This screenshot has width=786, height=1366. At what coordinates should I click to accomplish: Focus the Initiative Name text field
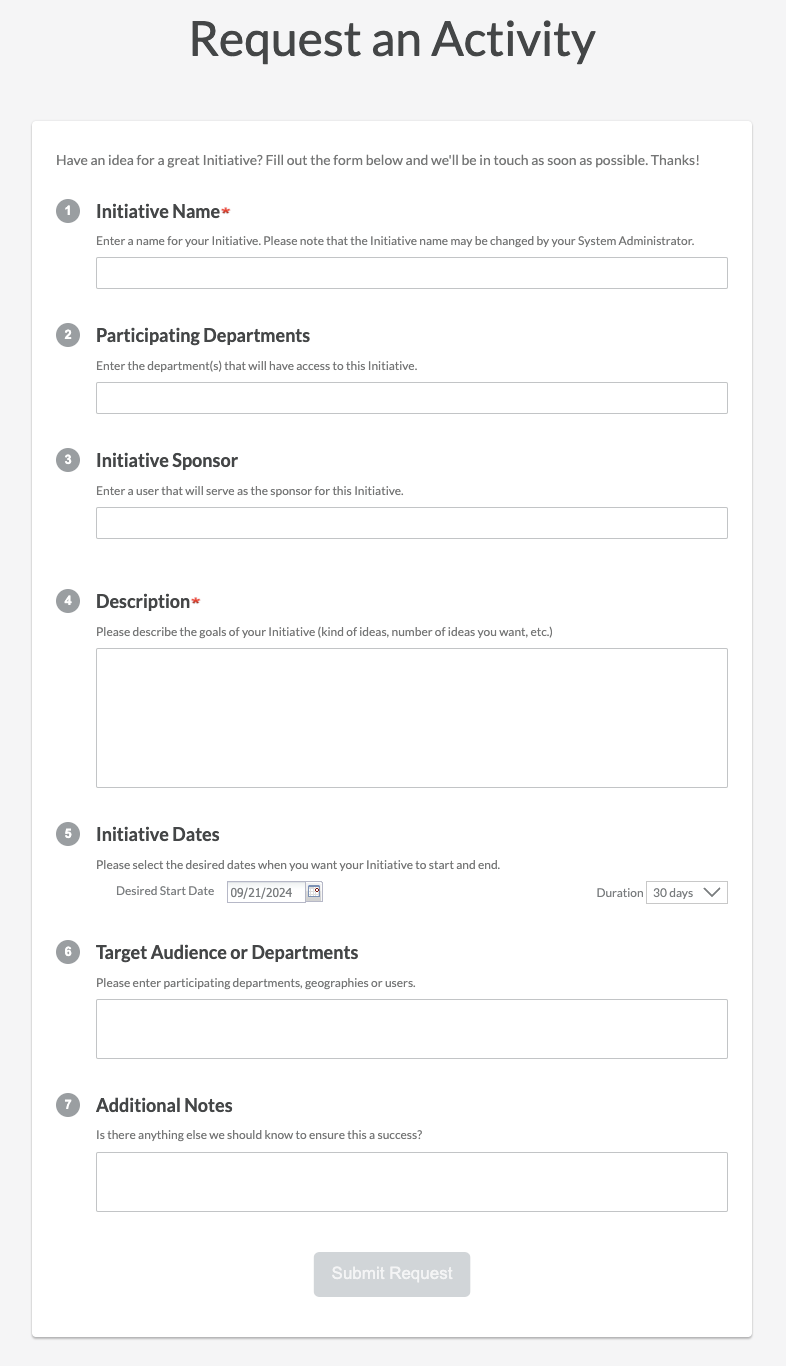pos(412,273)
